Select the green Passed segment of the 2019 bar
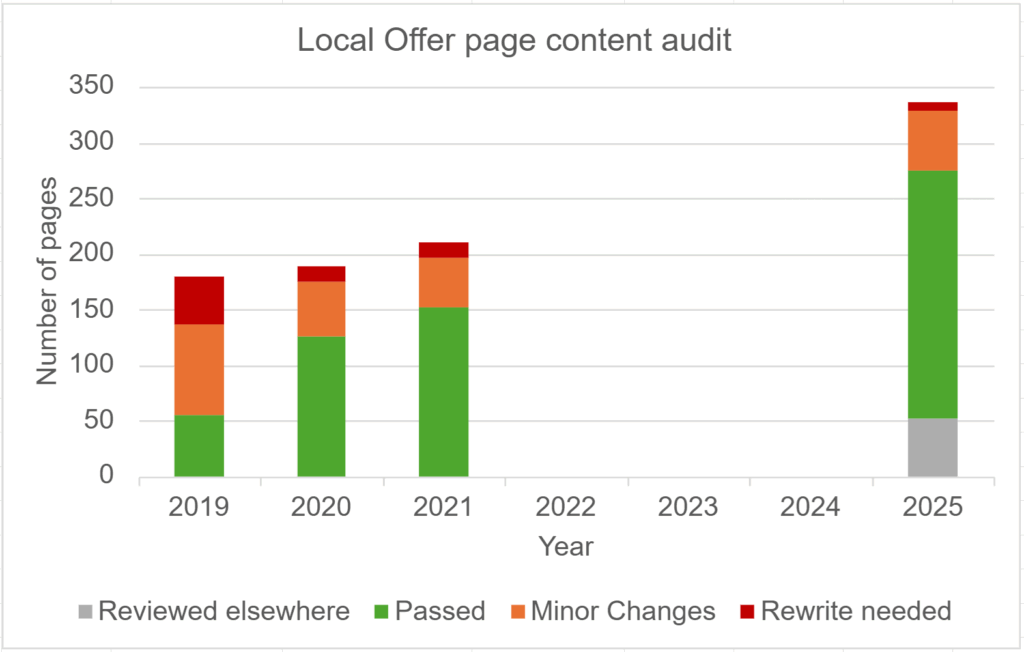The image size is (1024, 652). [x=198, y=445]
